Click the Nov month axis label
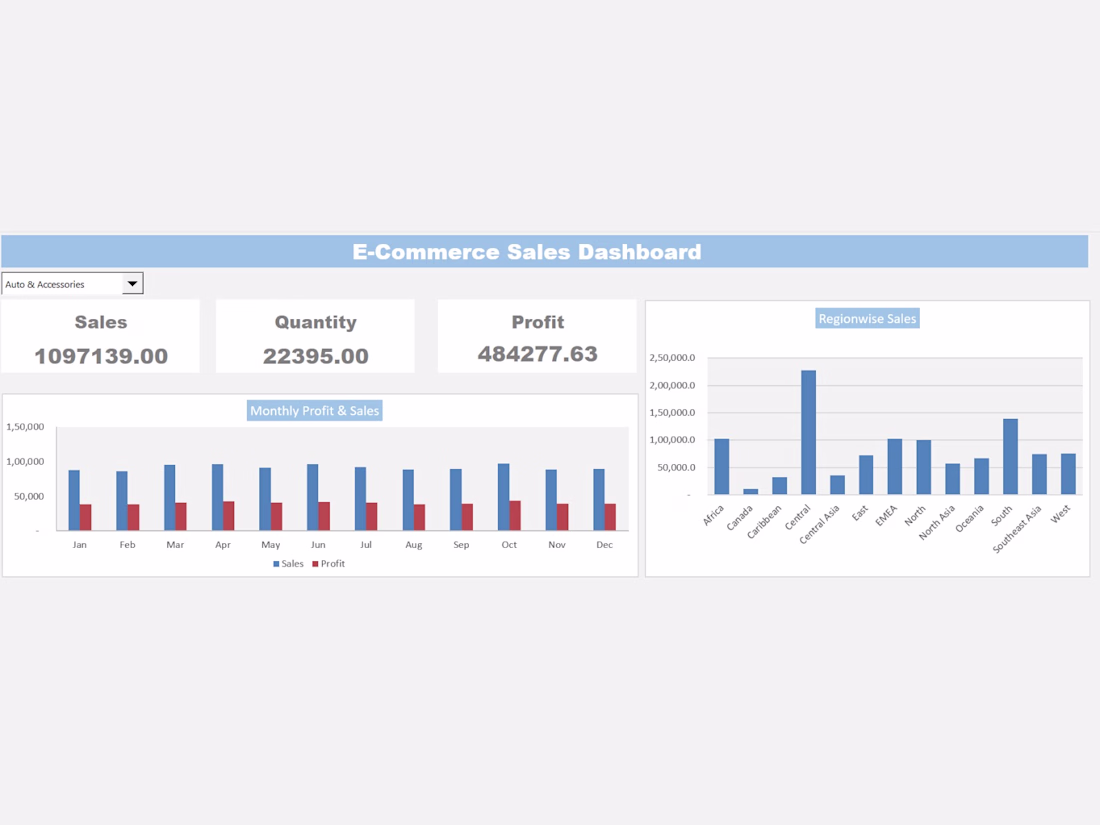This screenshot has height=825, width=1100. coord(556,544)
